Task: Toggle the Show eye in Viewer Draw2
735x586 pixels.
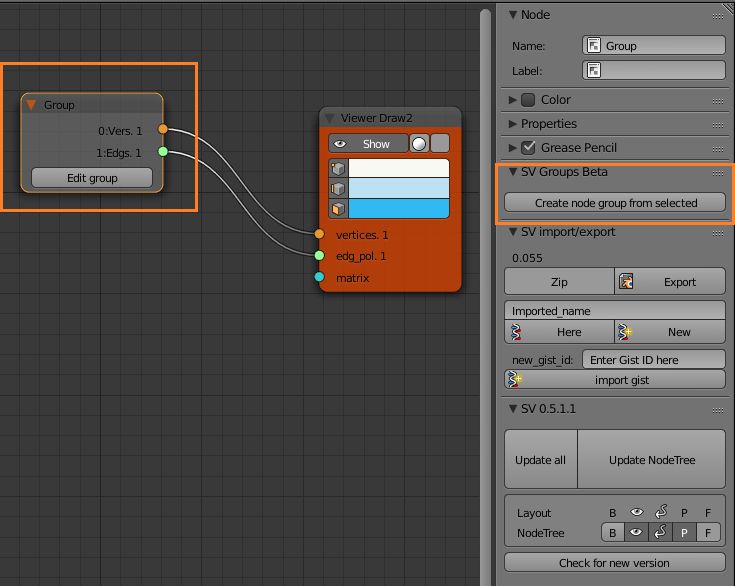Action: coord(368,144)
